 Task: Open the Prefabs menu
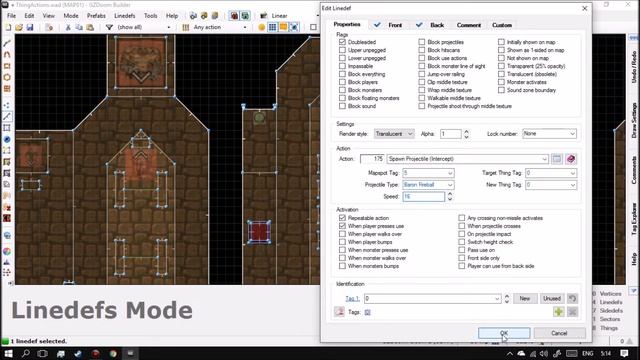click(96, 16)
